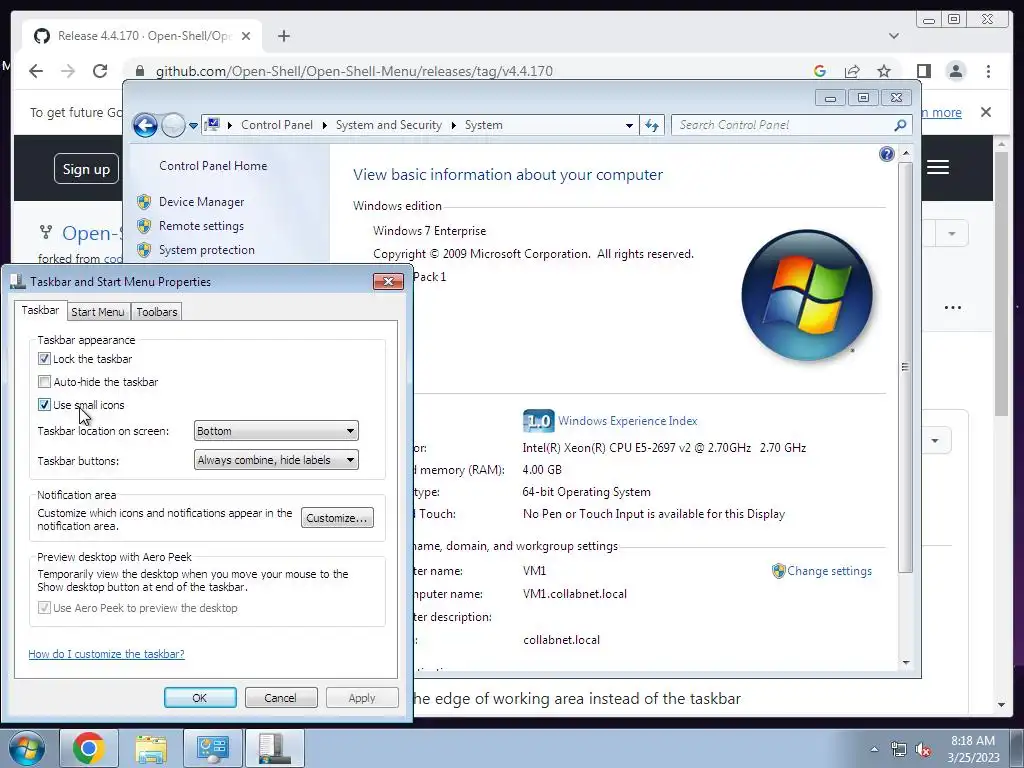Screen dimensions: 1024x768
Task: Switch to the Taskbar tab
Action: point(40,310)
